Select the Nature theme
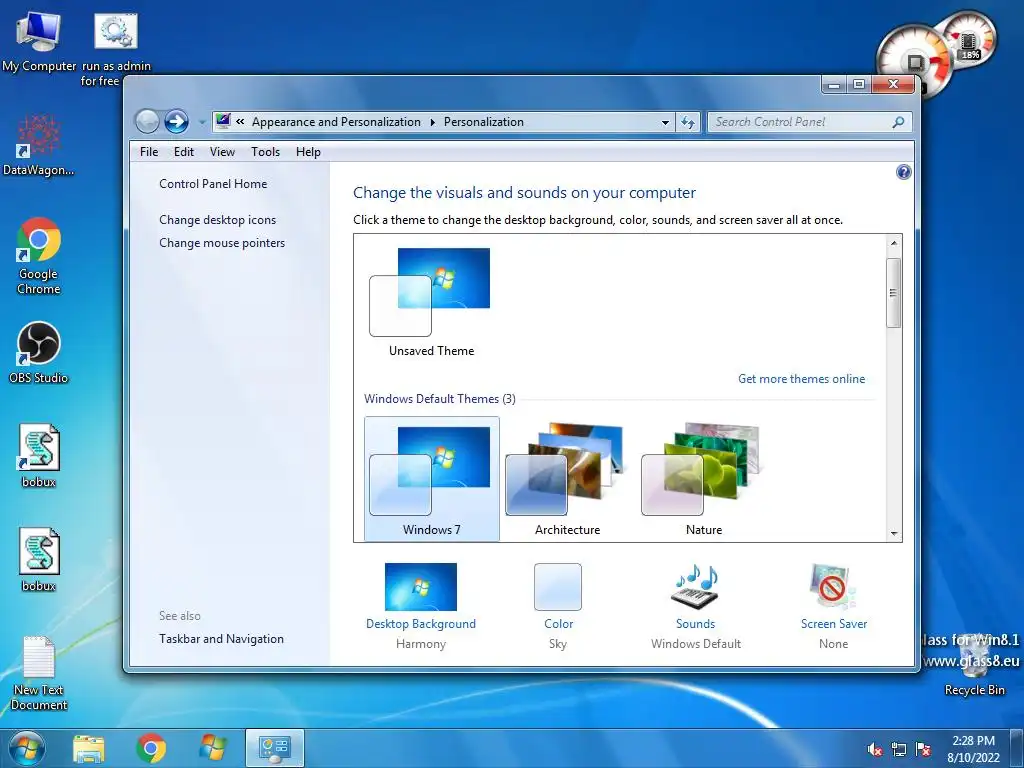 703,479
